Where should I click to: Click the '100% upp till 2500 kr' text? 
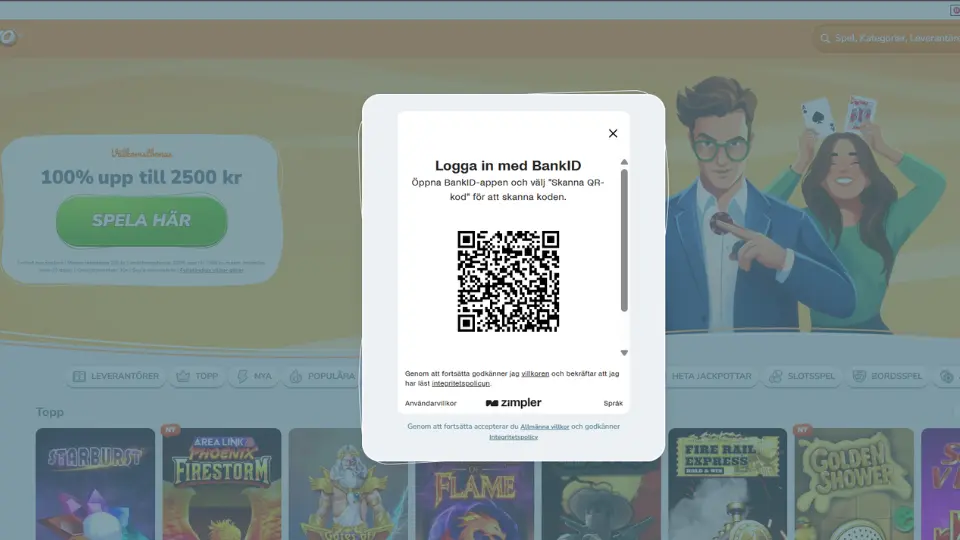141,177
